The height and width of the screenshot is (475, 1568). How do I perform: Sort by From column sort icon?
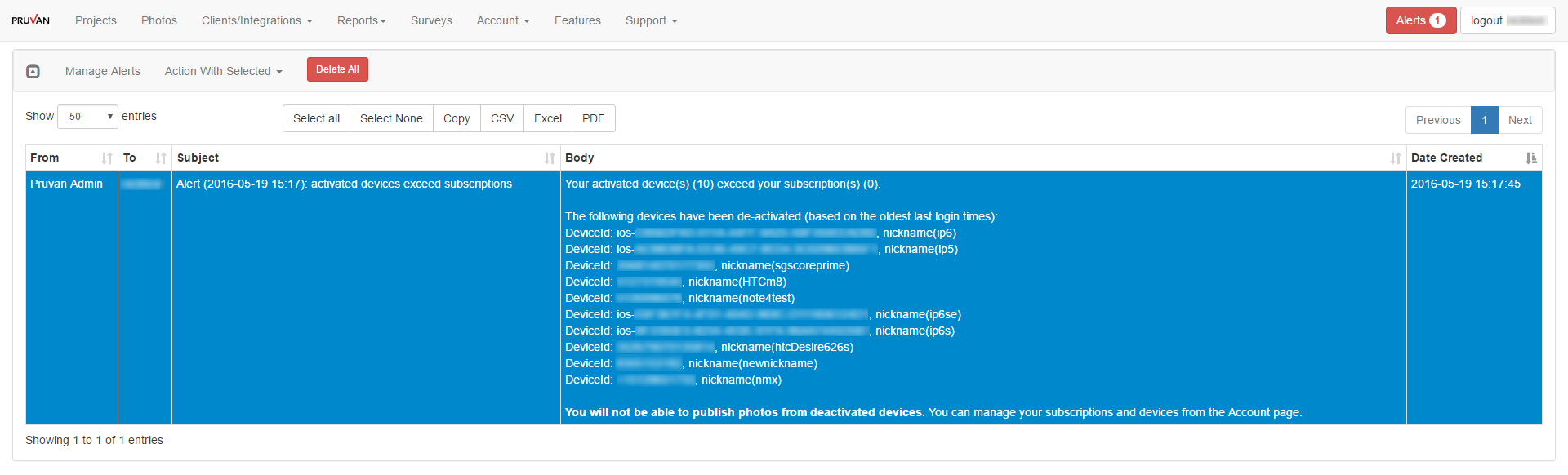coord(107,158)
